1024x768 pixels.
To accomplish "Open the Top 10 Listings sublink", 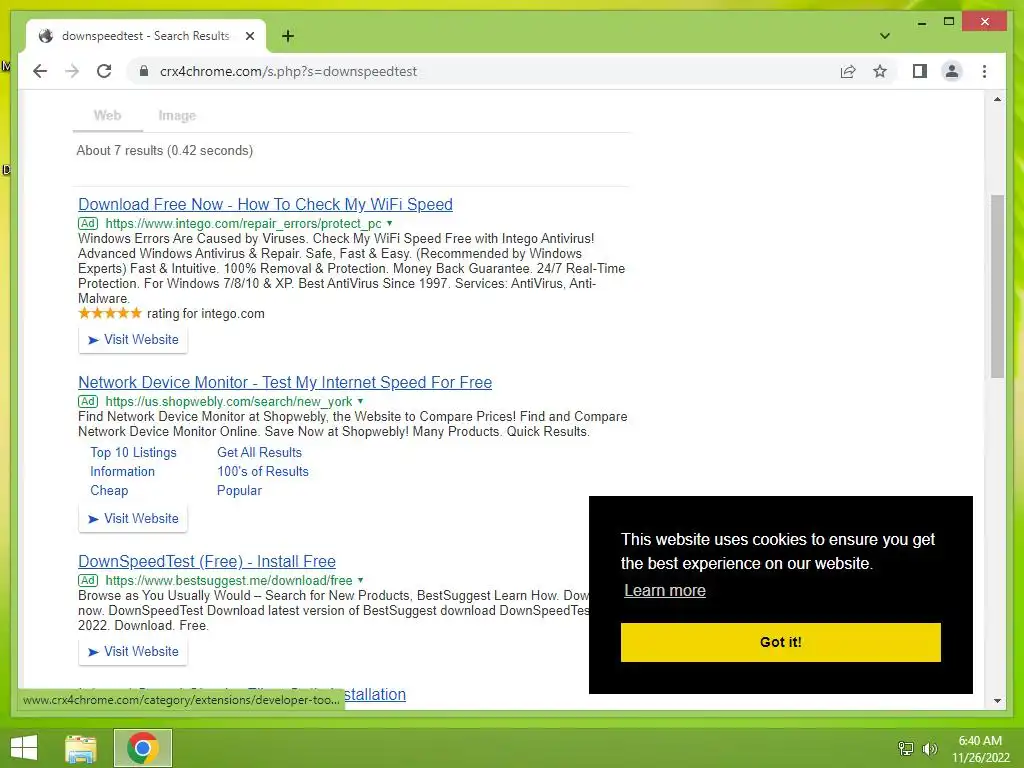I will (x=133, y=453).
